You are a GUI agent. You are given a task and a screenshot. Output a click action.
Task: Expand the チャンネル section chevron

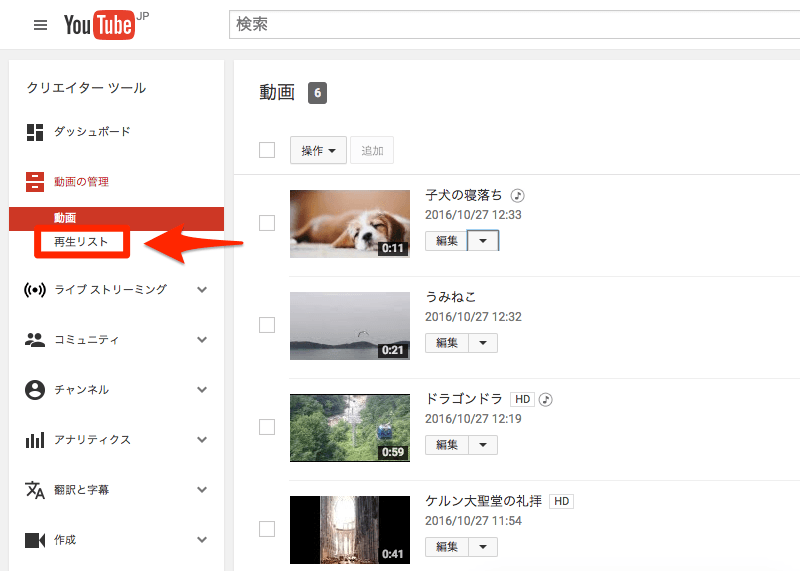click(x=202, y=390)
